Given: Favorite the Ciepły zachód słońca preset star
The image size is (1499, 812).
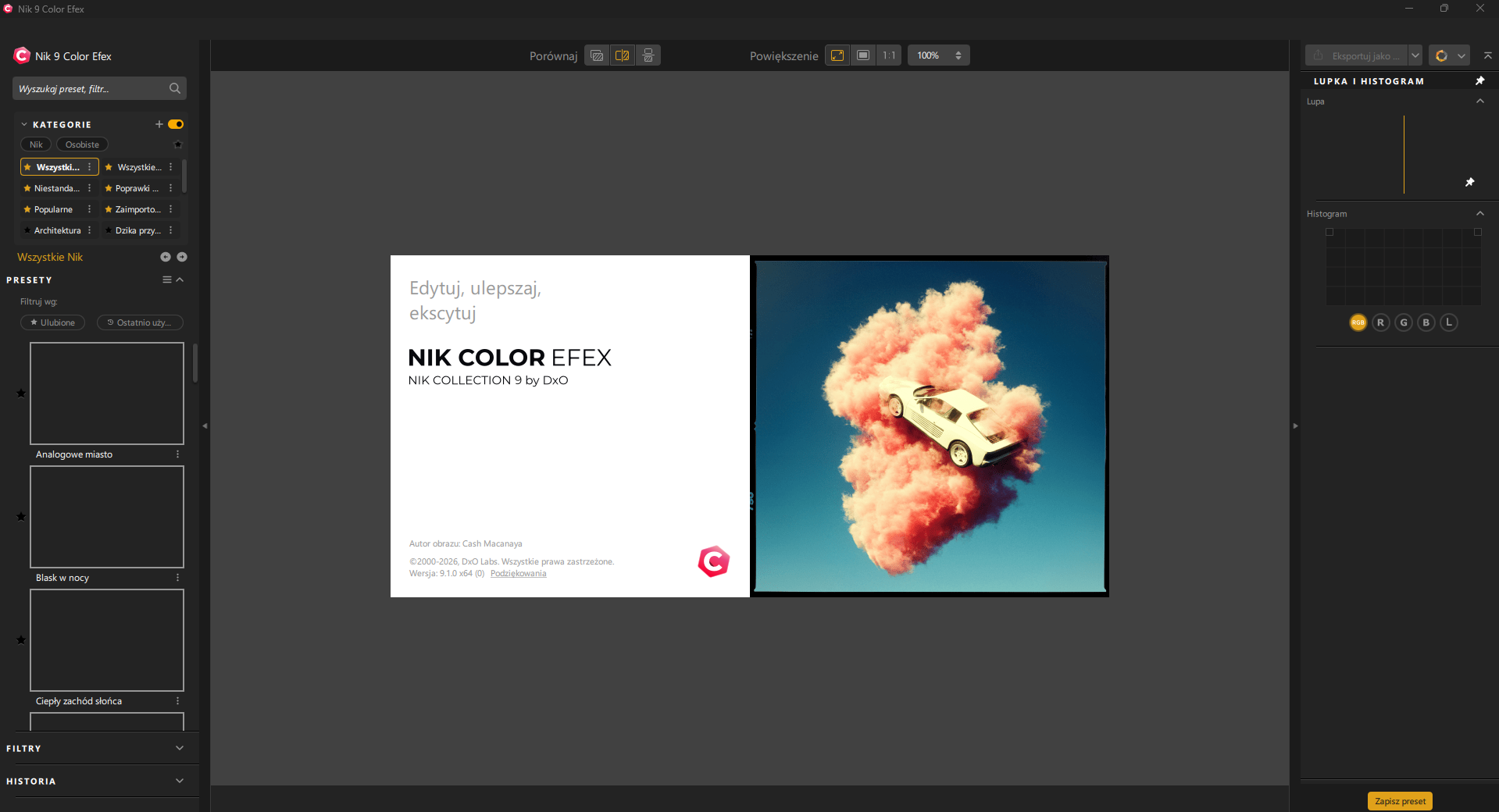Looking at the screenshot, I should click(21, 640).
